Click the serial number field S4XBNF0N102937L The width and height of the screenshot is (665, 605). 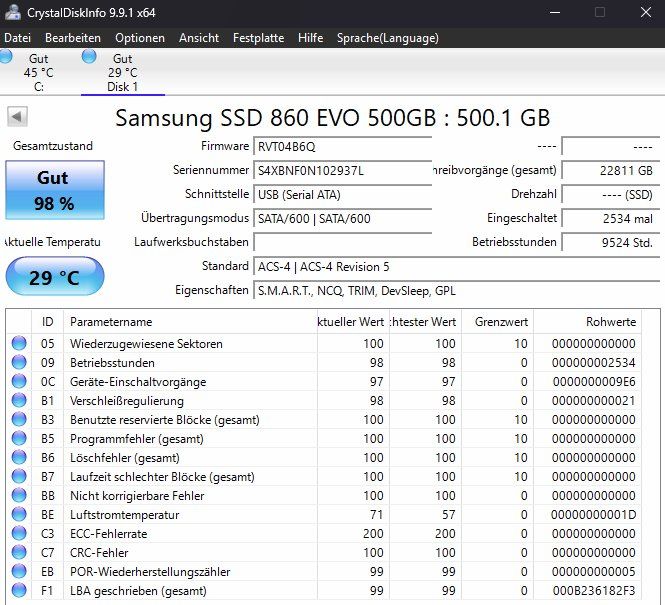(342, 171)
